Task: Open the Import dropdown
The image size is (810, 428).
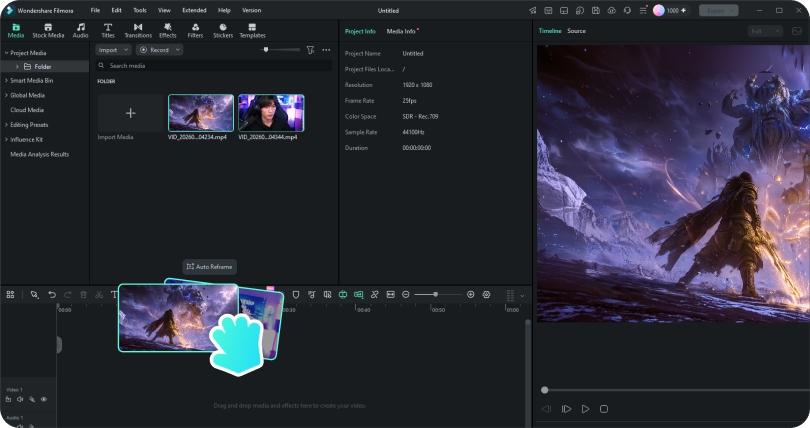Action: (114, 50)
